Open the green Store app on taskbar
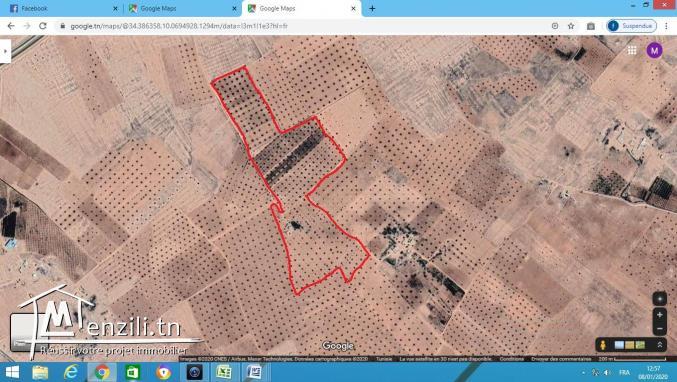Viewport: 677px width, 382px height. point(132,372)
